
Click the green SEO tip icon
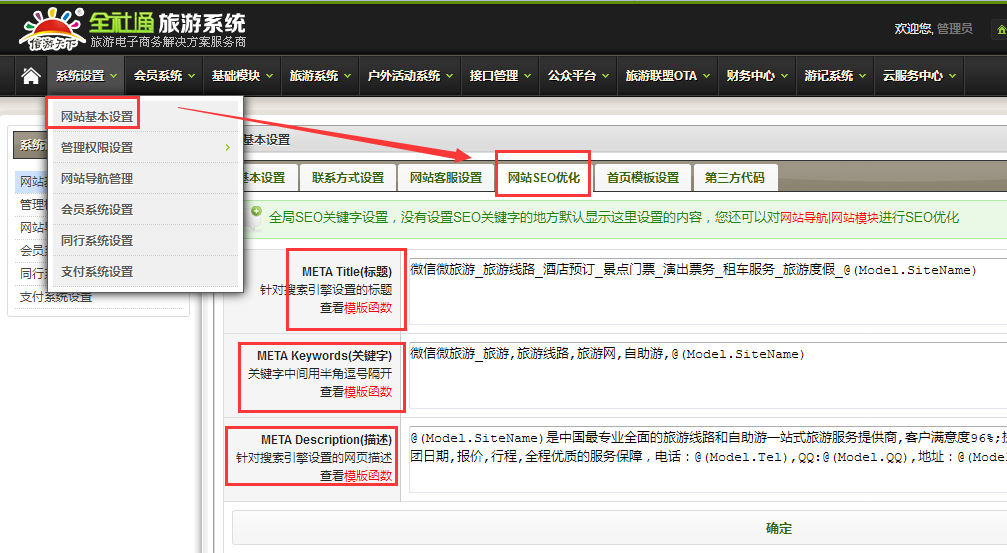click(x=255, y=214)
